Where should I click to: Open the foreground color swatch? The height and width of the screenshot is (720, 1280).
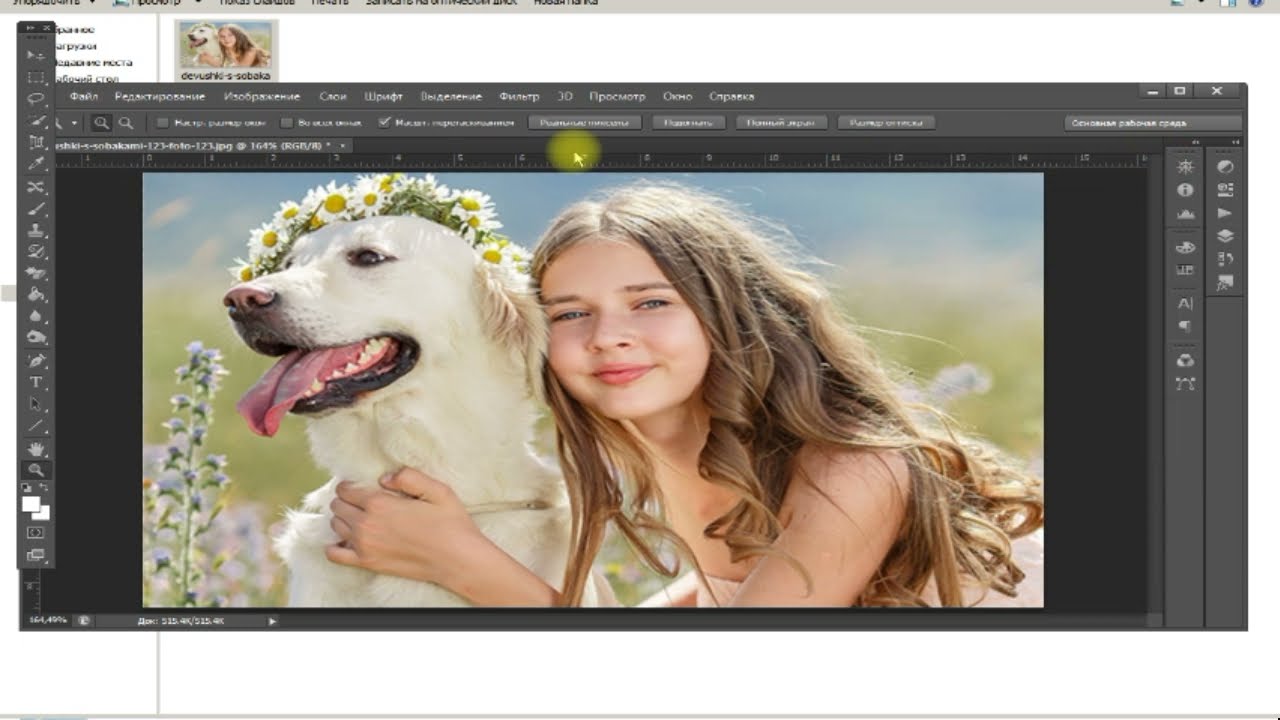31,503
